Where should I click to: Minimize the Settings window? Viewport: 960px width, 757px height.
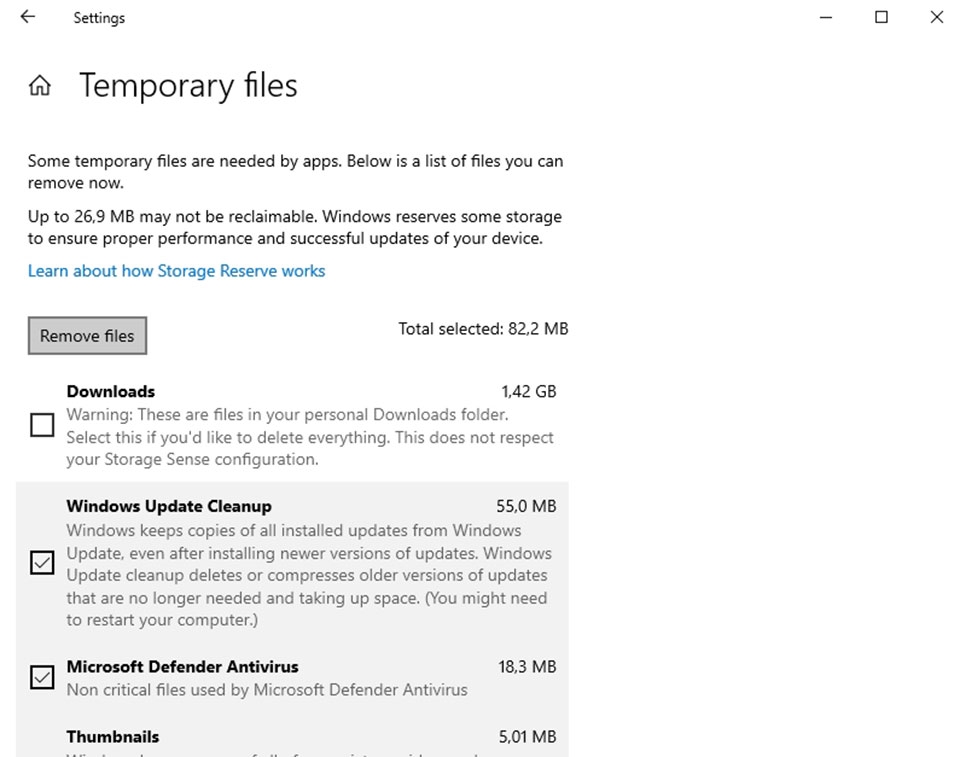point(826,17)
